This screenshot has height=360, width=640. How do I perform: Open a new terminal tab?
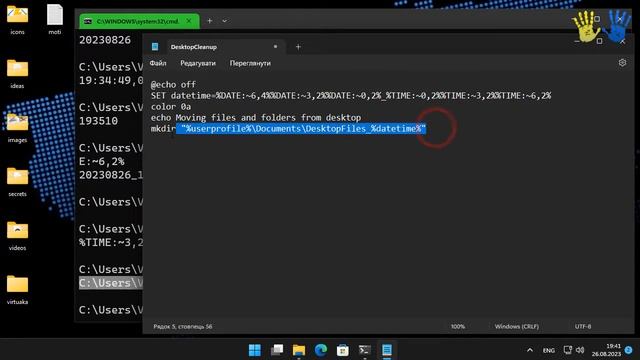pos(209,21)
